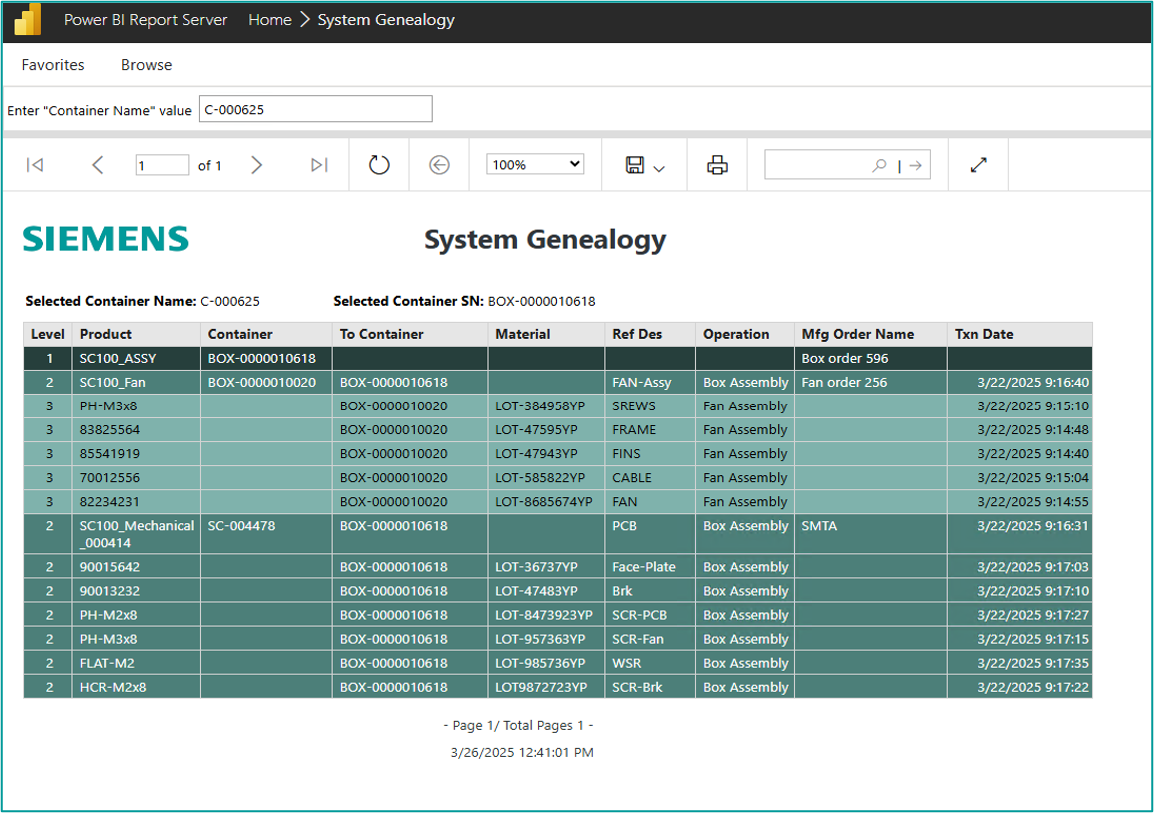Click the next page arrow icon
1154x813 pixels.
coord(257,164)
